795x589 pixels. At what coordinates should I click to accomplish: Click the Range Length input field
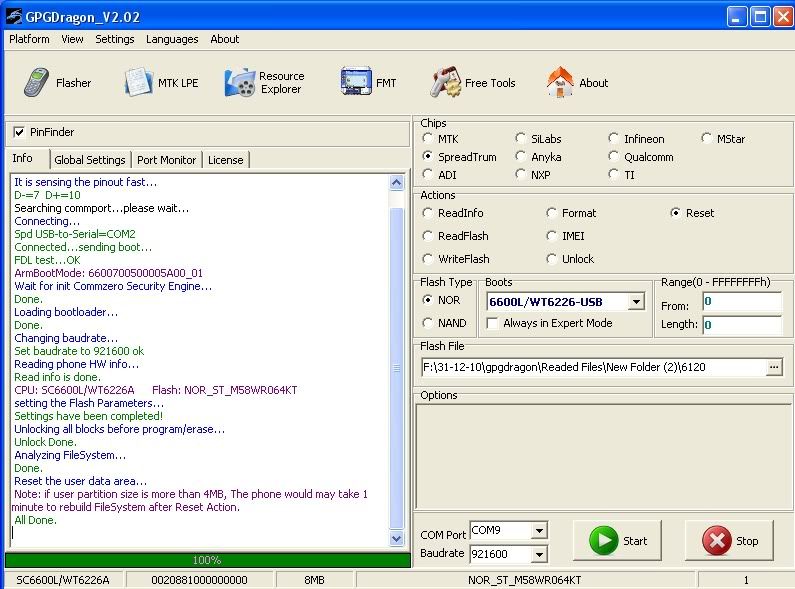click(x=742, y=325)
